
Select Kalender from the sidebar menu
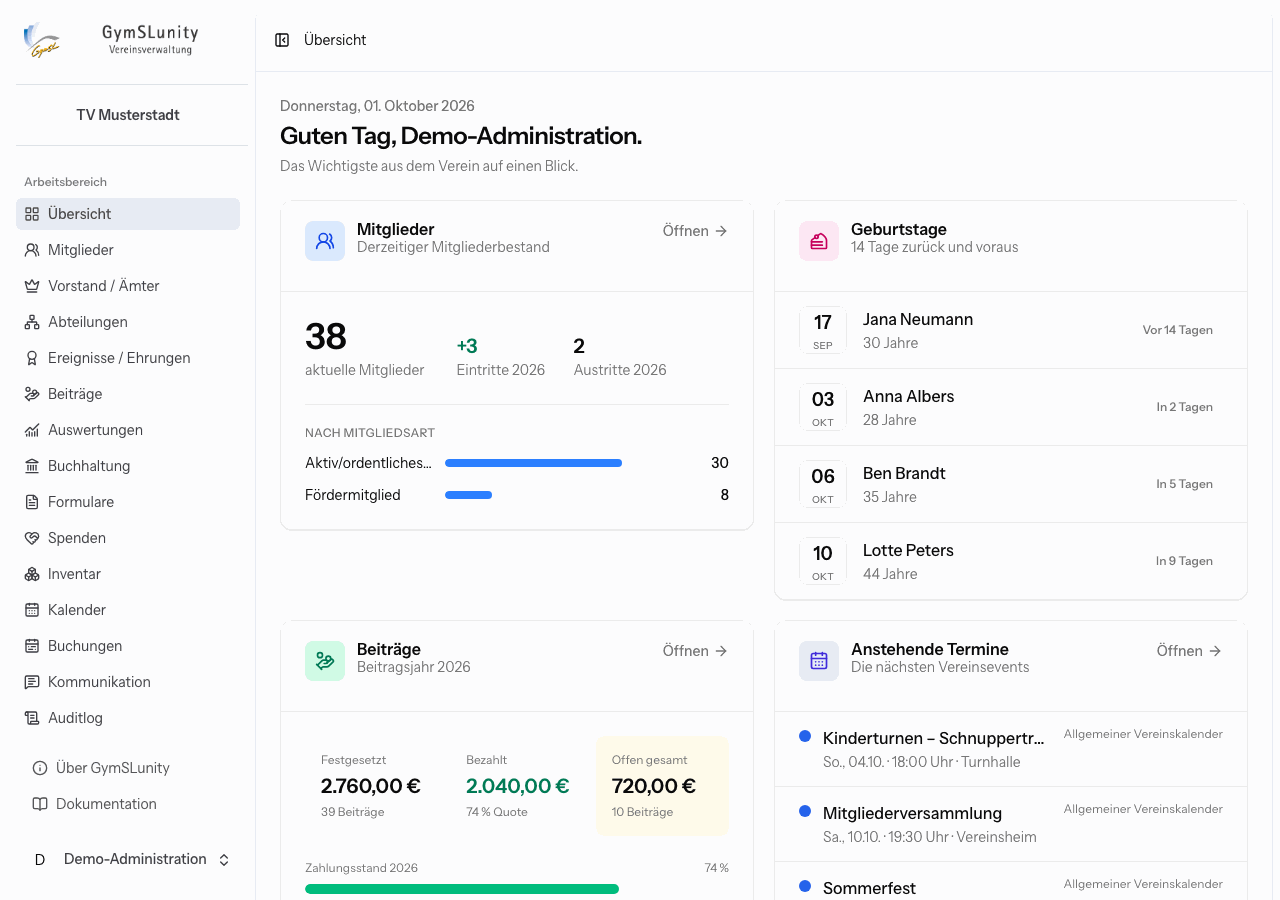tap(128, 610)
